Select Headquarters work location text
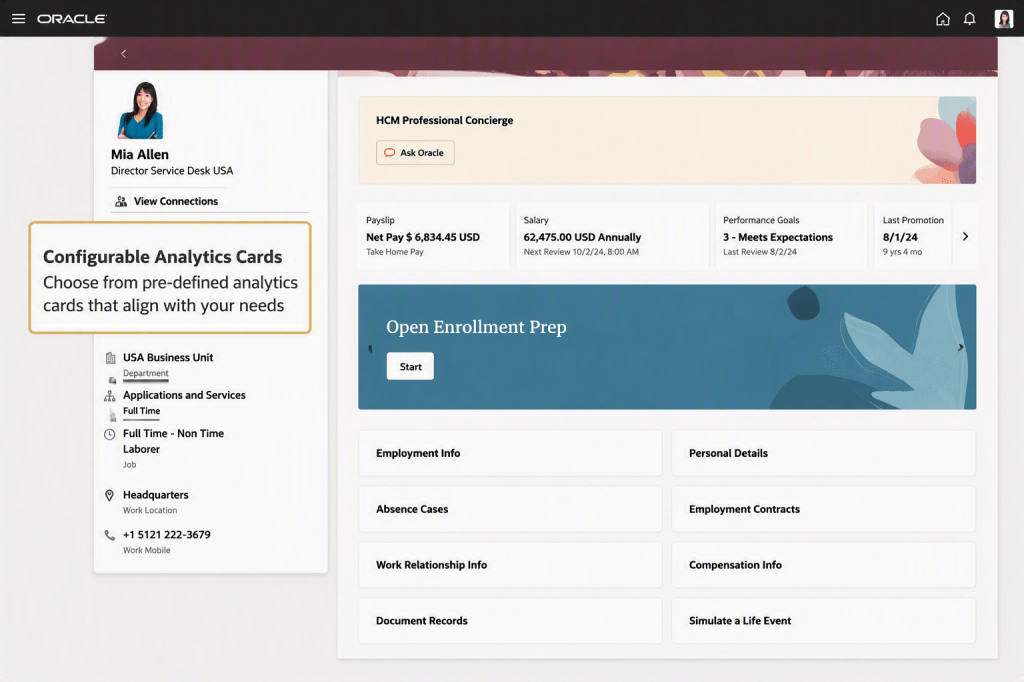The image size is (1024, 682). 155,495
